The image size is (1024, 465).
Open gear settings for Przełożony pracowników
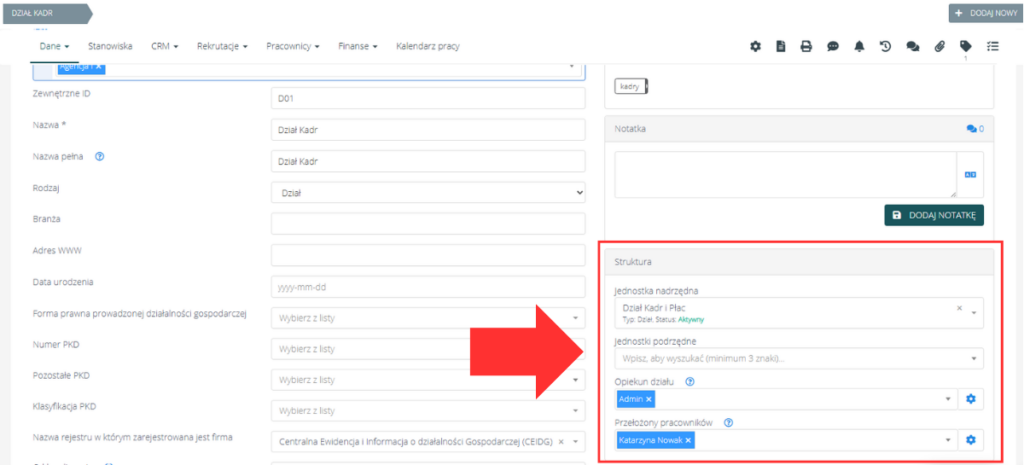pos(970,440)
